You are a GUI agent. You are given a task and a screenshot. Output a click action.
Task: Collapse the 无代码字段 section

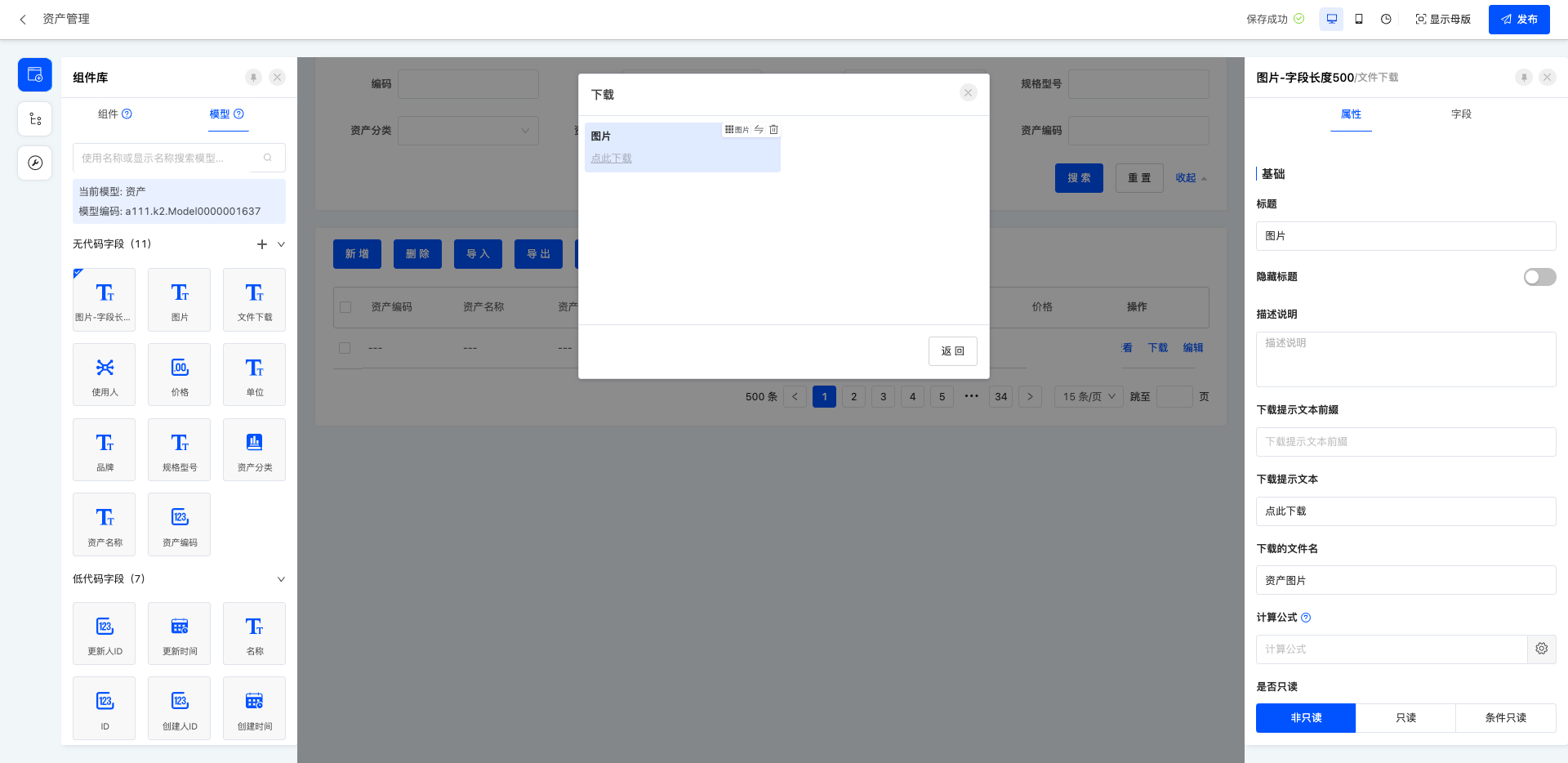(281, 244)
